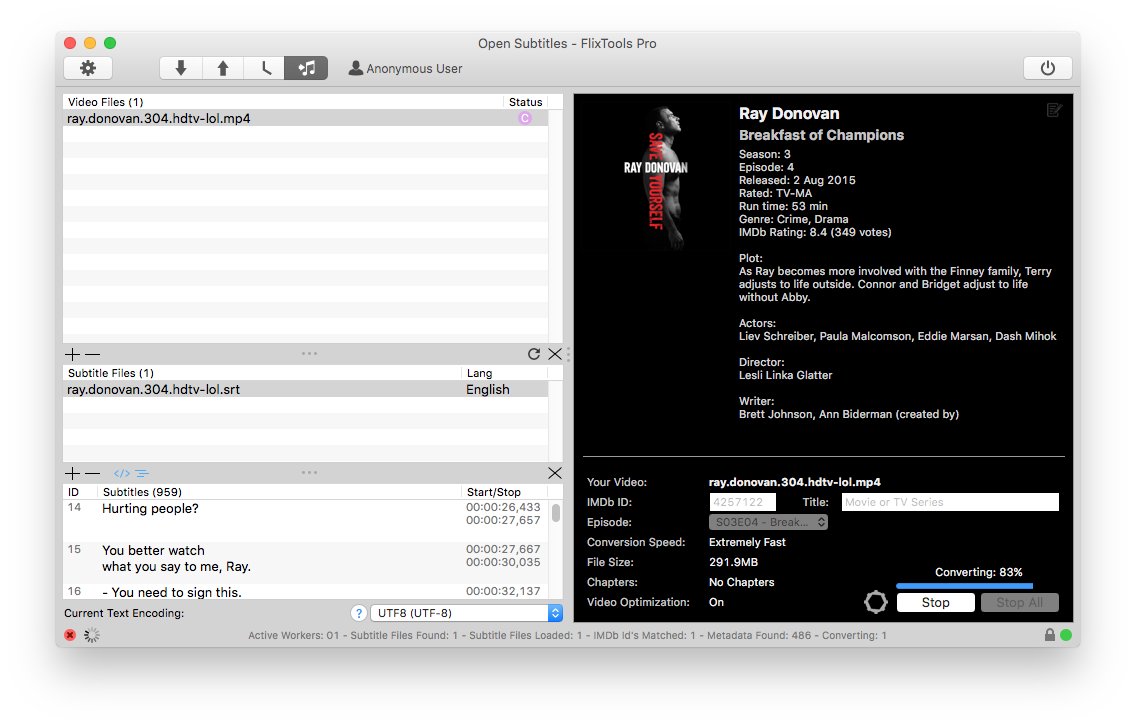Click the subtitles list scrollbar thumb

pos(556,513)
